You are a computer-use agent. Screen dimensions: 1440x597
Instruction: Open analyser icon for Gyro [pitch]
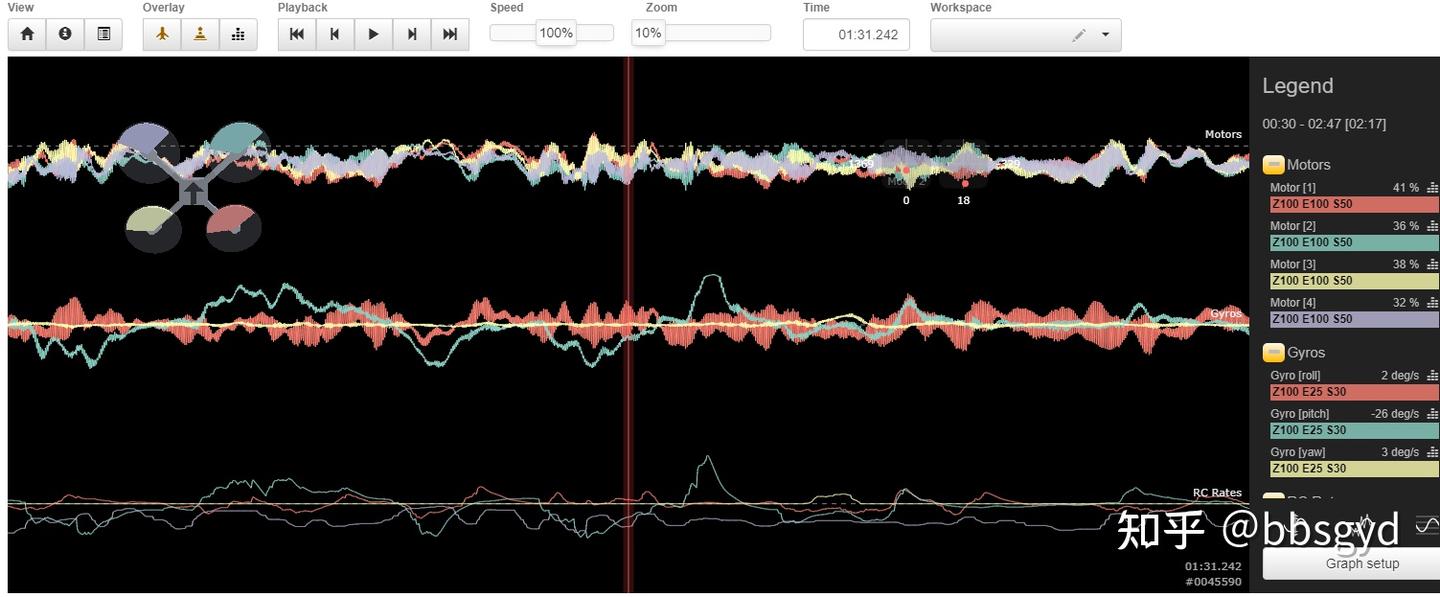tap(1432, 414)
